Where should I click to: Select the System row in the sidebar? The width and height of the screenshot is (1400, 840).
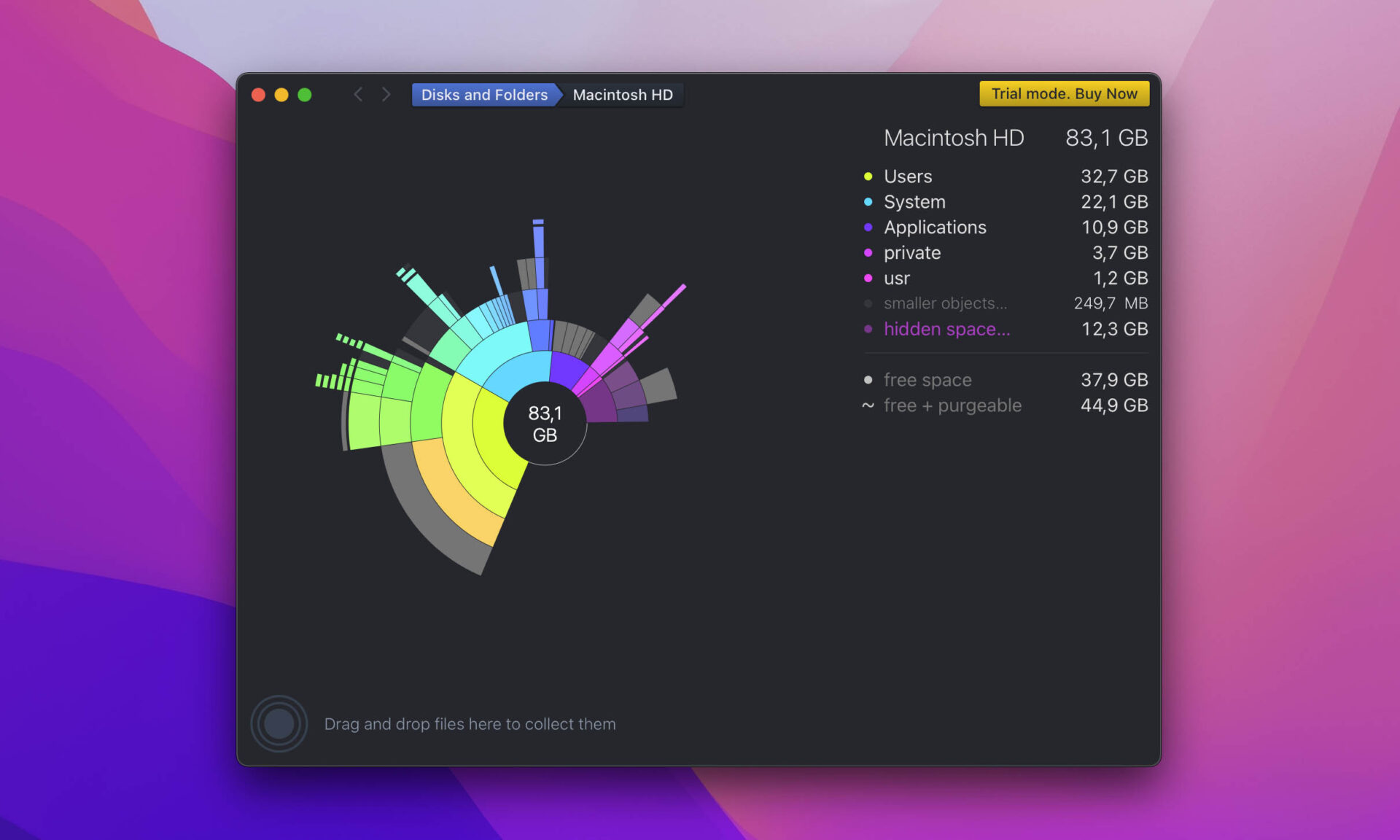(x=914, y=202)
